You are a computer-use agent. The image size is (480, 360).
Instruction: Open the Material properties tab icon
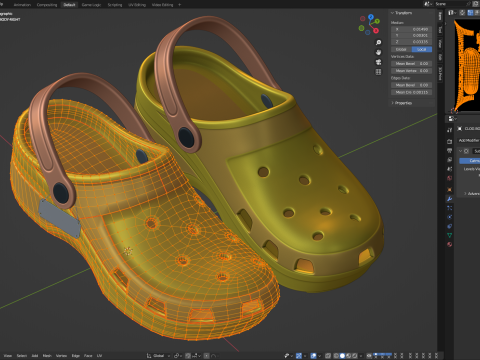point(449,244)
